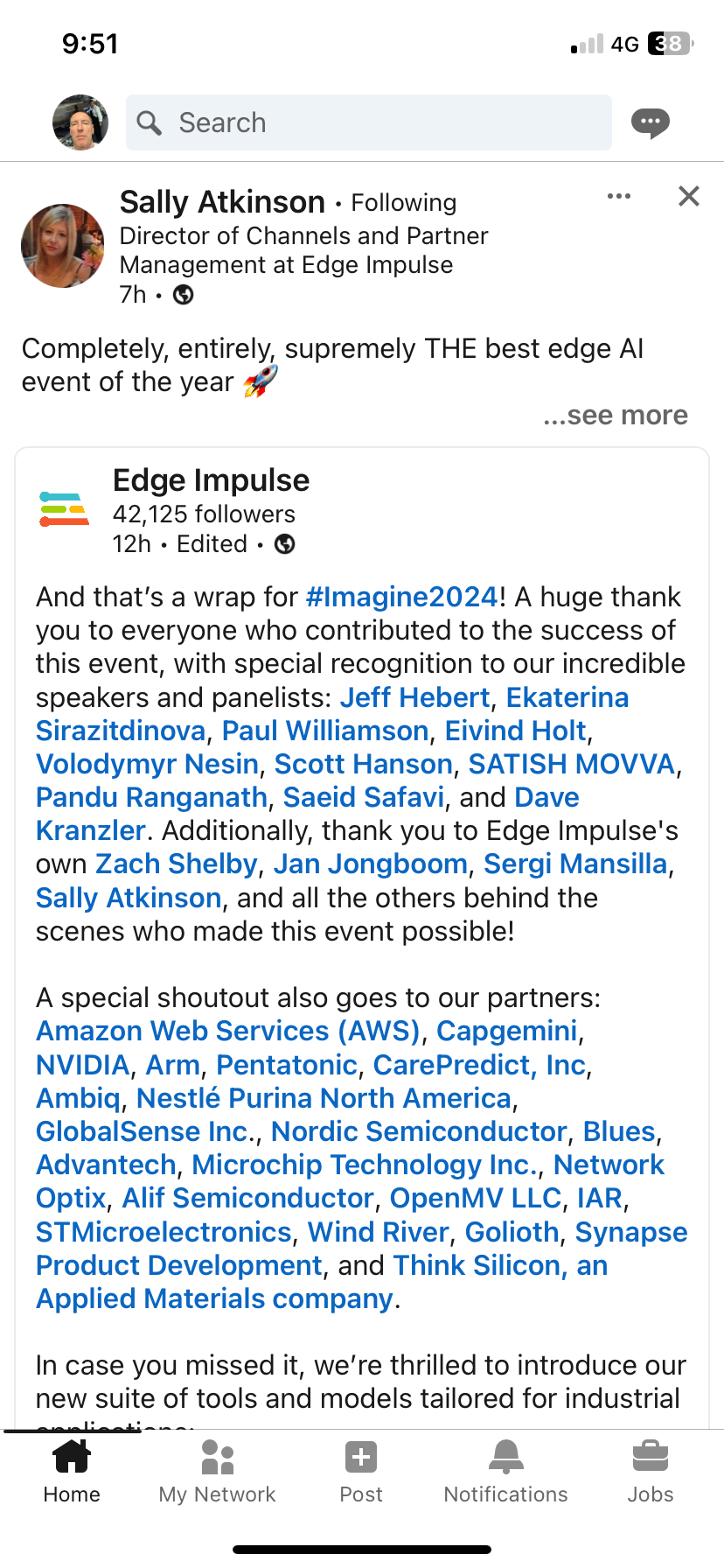This screenshot has width=724, height=1568.
Task: Tap the Edge Impulse page name heading
Action: click(x=212, y=480)
